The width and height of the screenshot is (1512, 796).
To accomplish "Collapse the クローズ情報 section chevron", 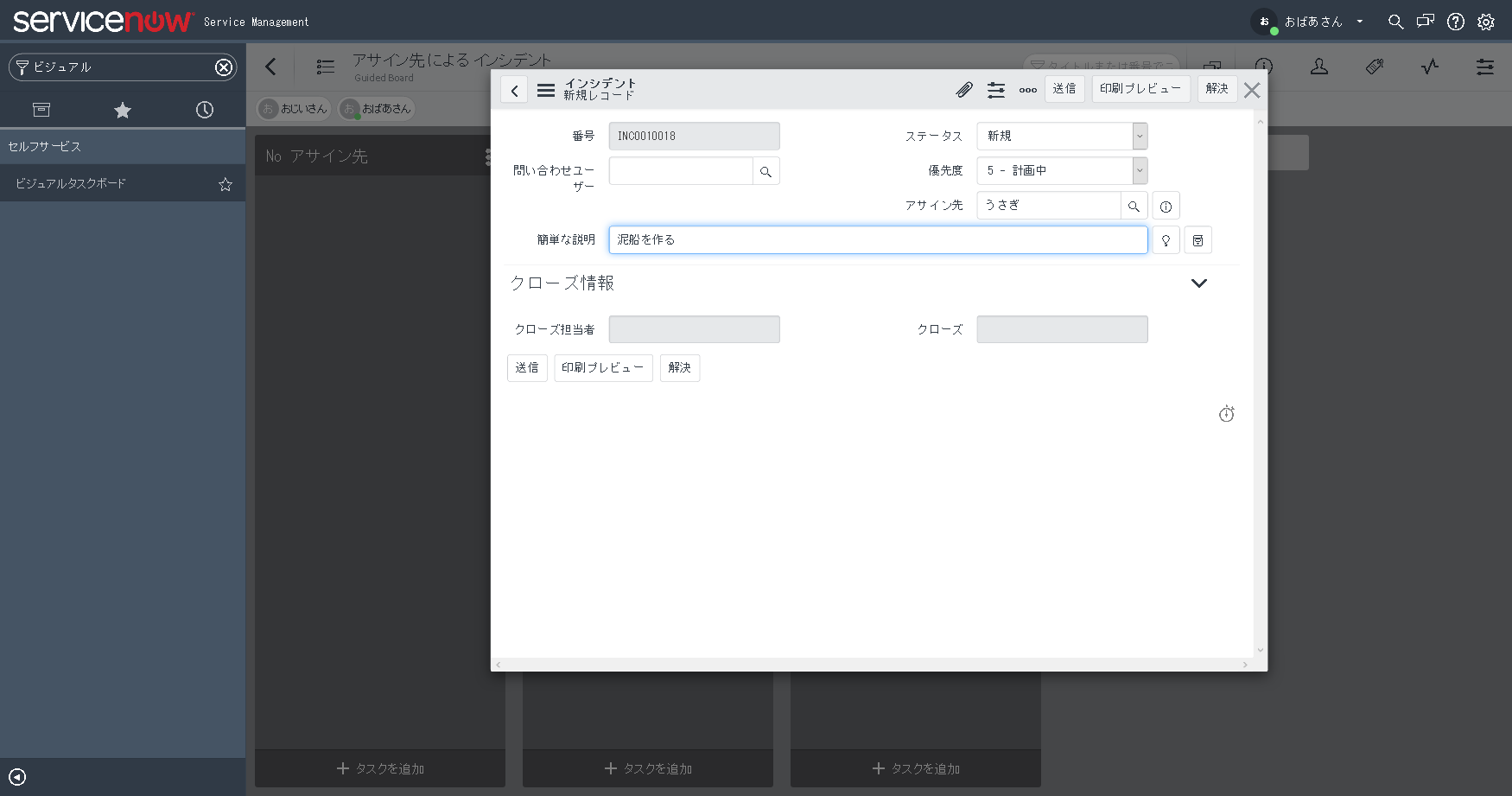I will tap(1198, 283).
